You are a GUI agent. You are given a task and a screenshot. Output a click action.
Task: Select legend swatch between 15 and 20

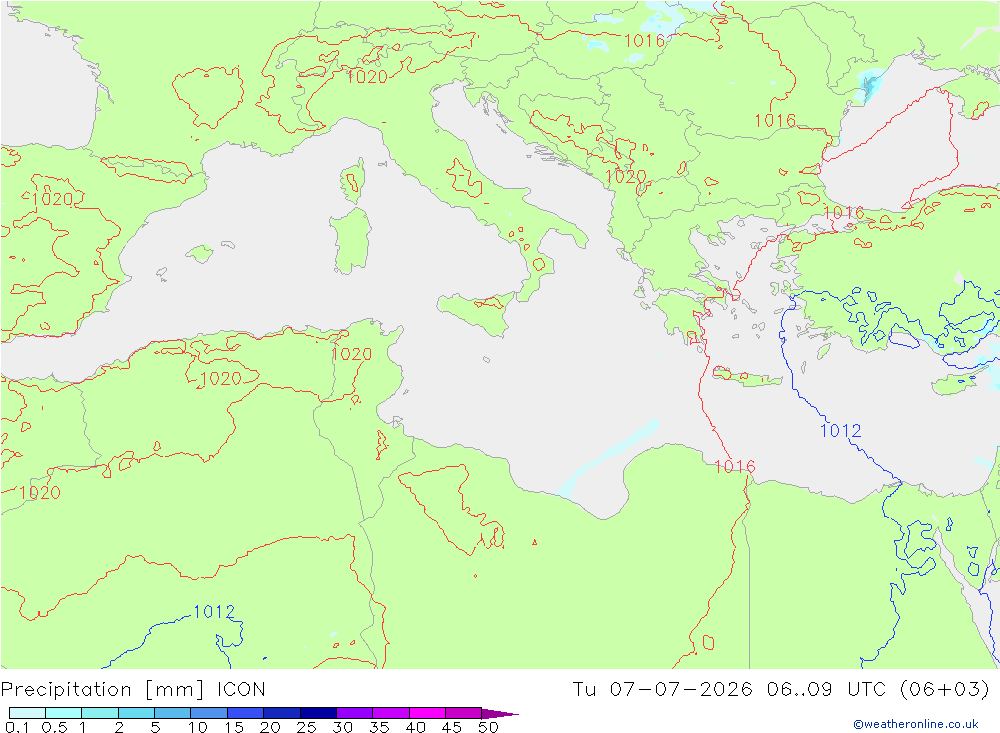point(246,713)
